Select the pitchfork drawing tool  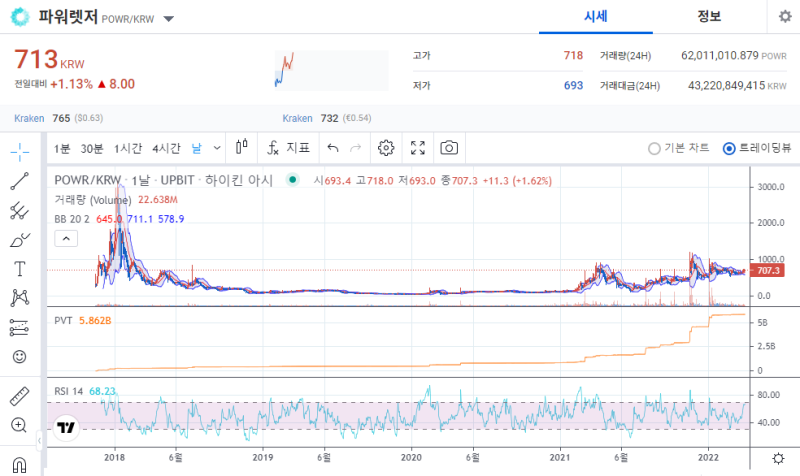(19, 210)
